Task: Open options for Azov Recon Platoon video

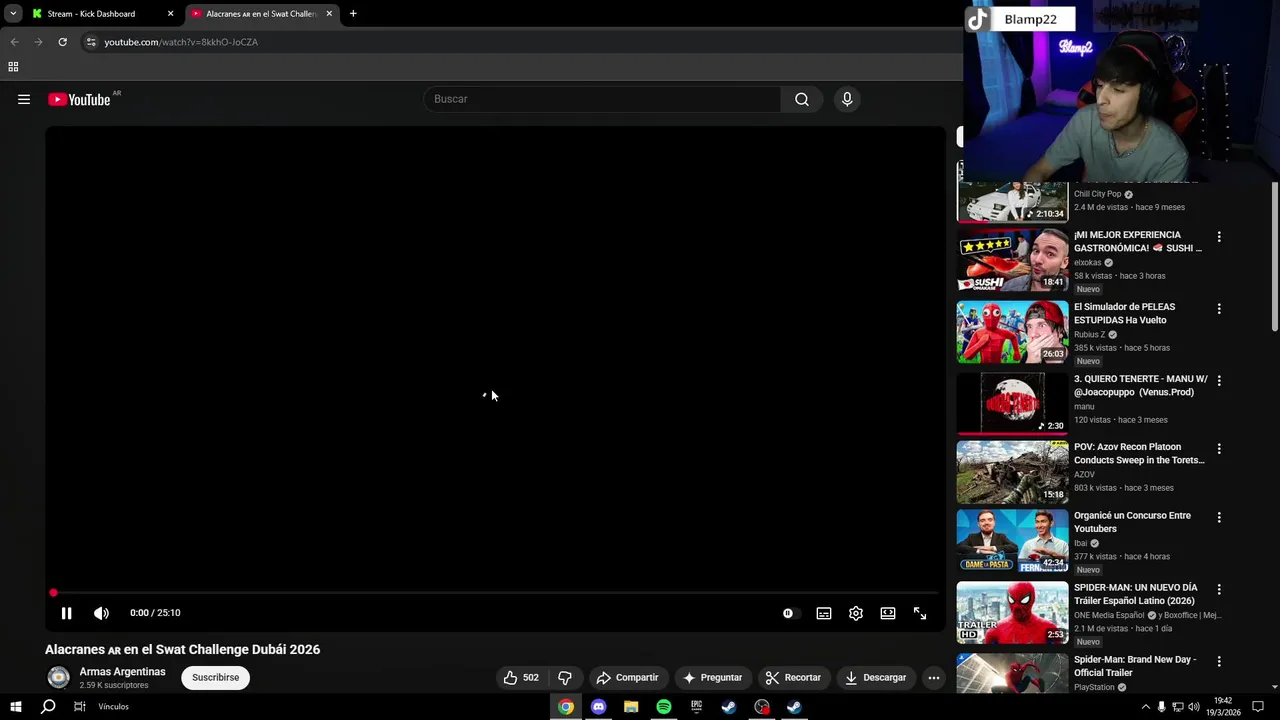Action: pos(1218,449)
